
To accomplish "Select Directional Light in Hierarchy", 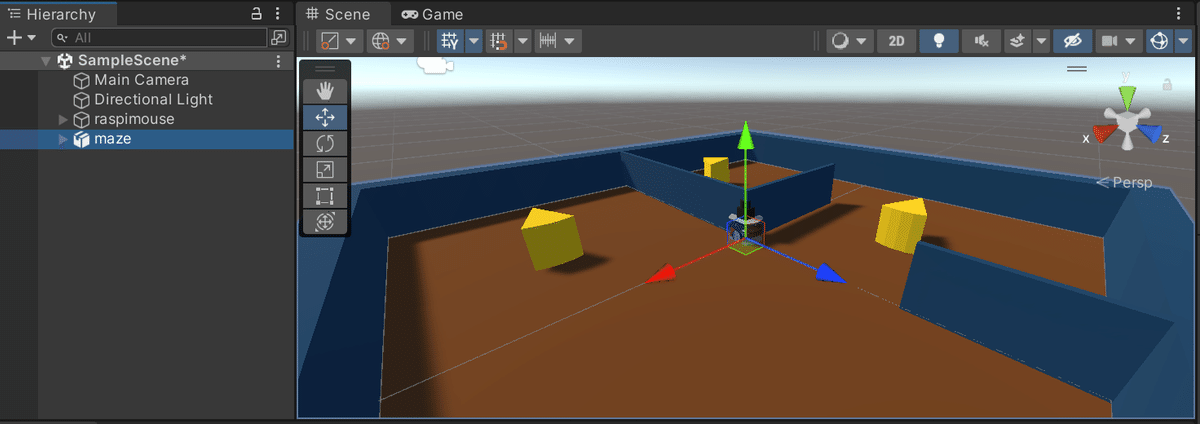I will (153, 100).
